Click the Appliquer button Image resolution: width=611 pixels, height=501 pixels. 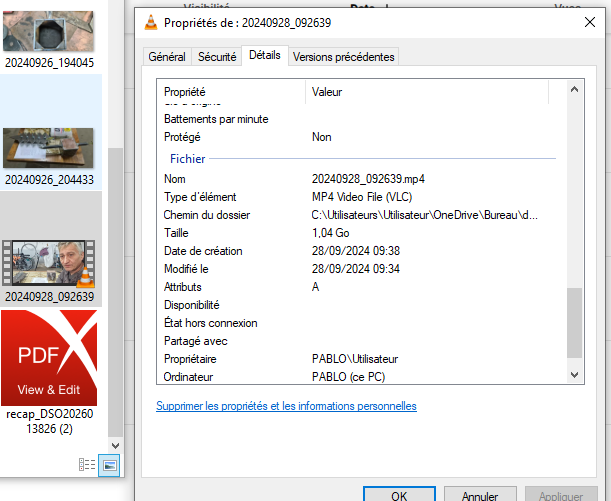tap(561, 495)
